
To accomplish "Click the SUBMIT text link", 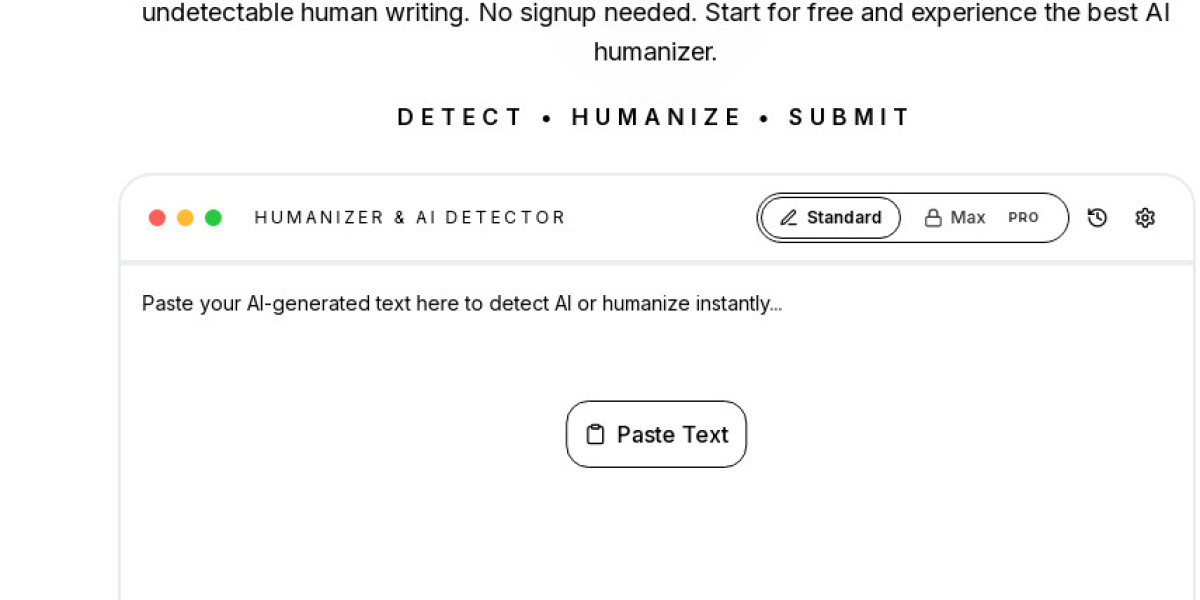I will point(850,117).
